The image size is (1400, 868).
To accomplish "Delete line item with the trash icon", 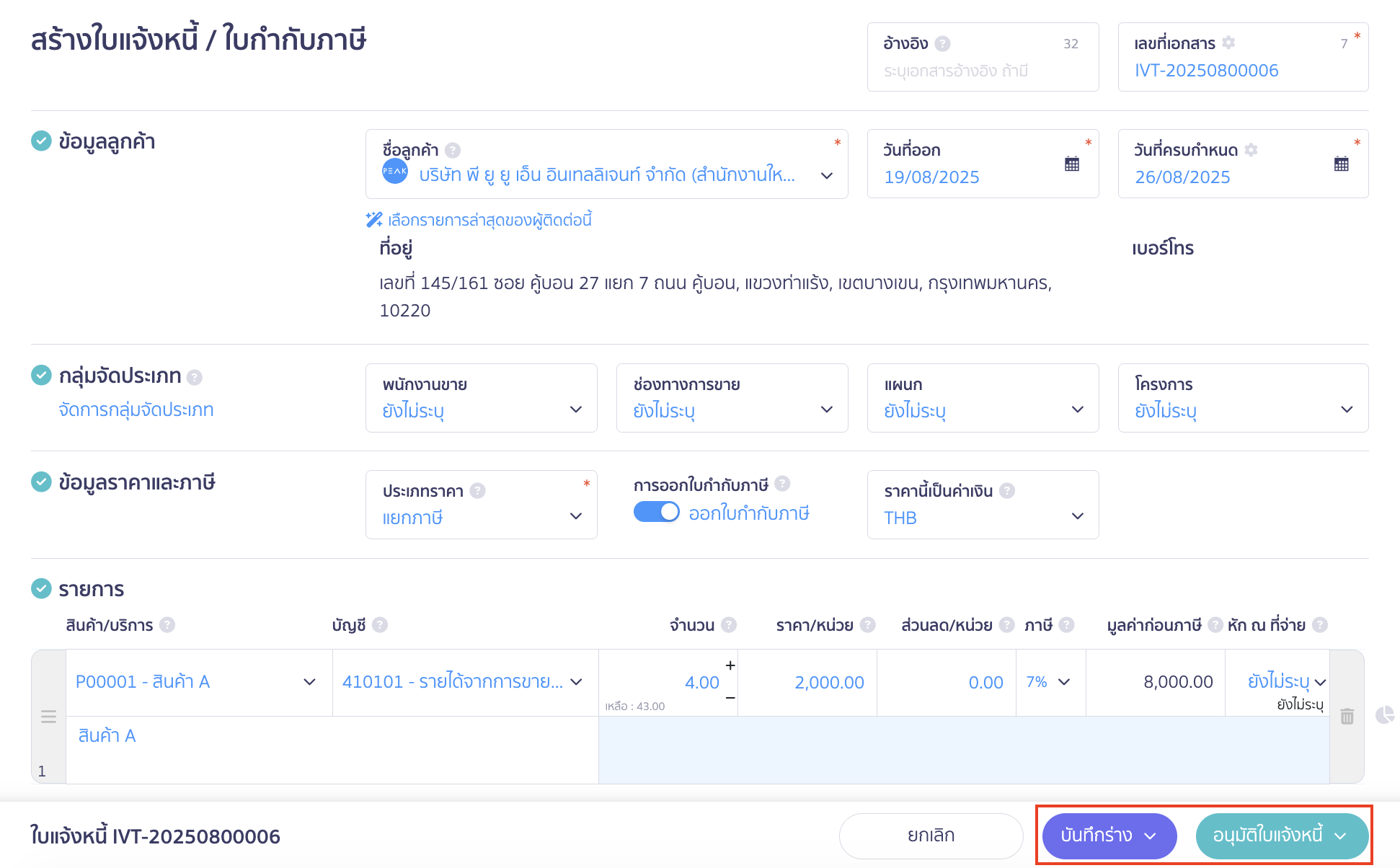I will click(x=1347, y=716).
